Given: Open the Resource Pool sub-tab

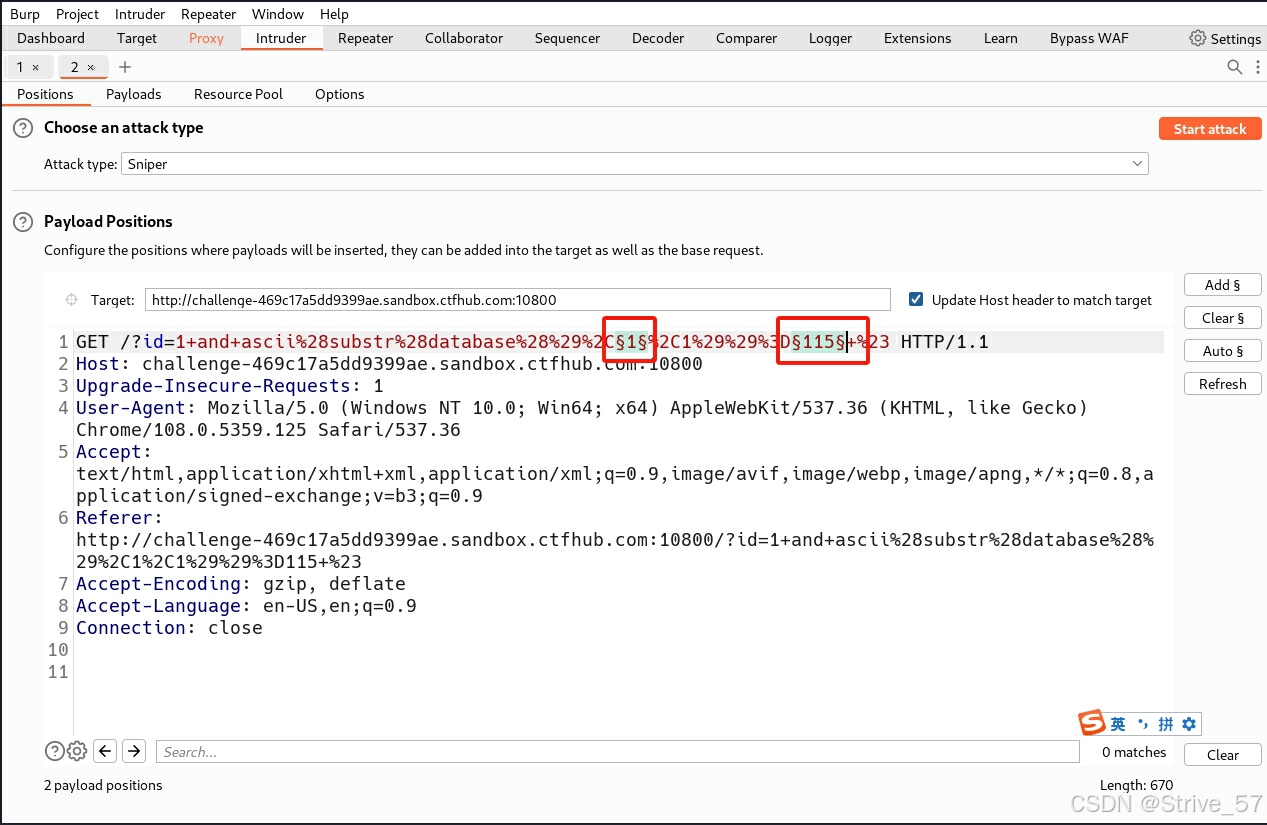Looking at the screenshot, I should (x=239, y=94).
